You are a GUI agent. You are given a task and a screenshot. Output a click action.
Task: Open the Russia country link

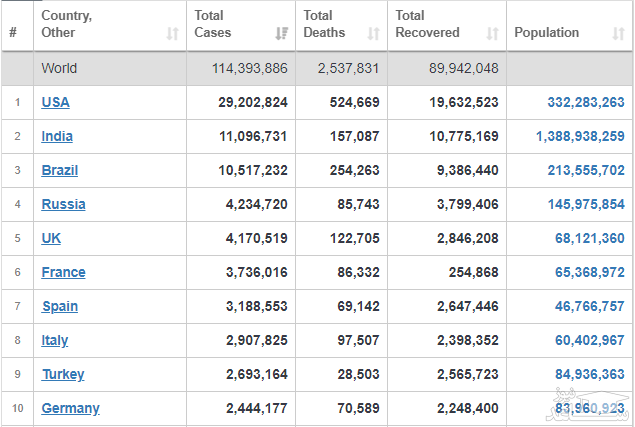[63, 204]
